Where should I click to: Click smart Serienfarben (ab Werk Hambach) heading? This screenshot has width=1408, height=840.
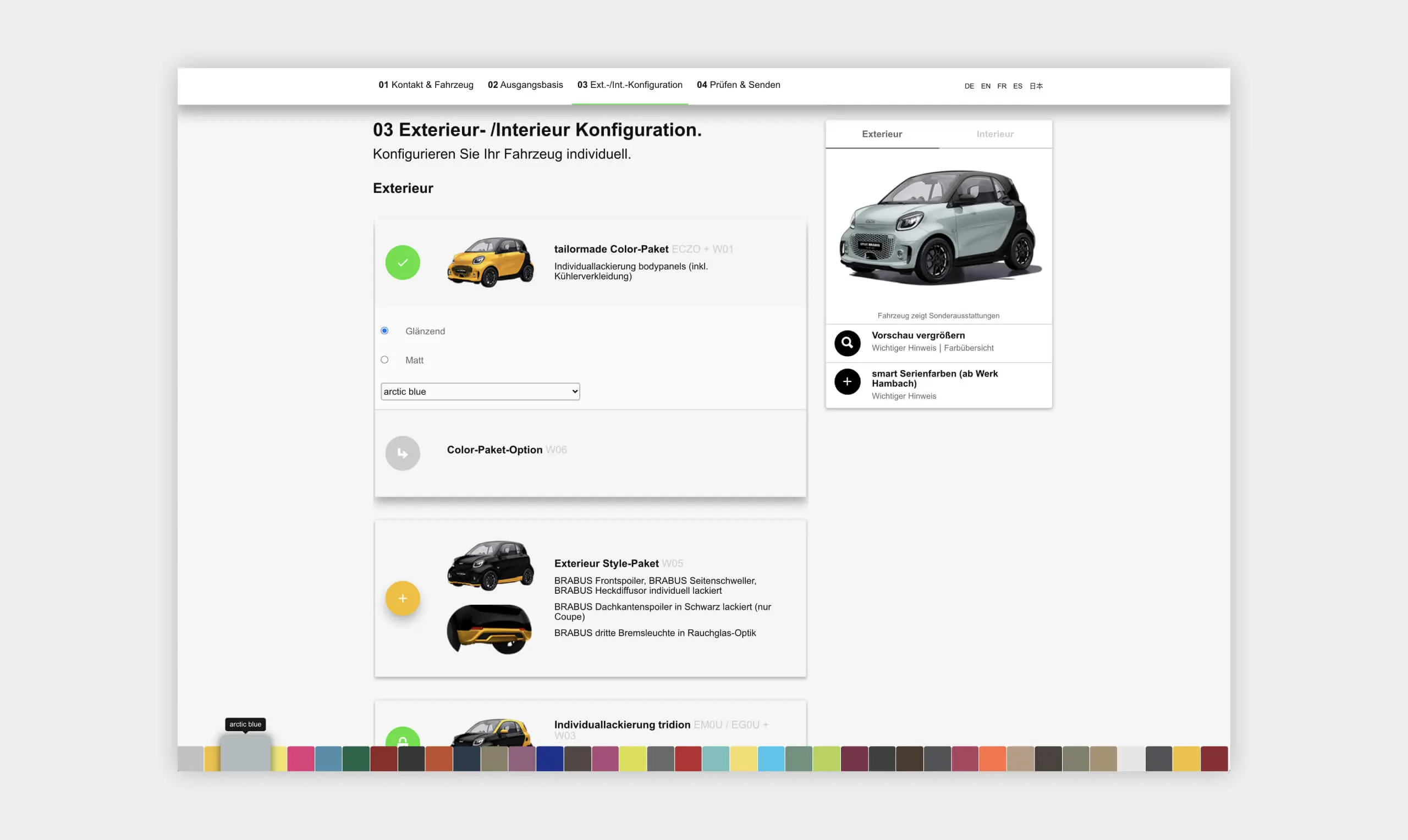(x=934, y=378)
